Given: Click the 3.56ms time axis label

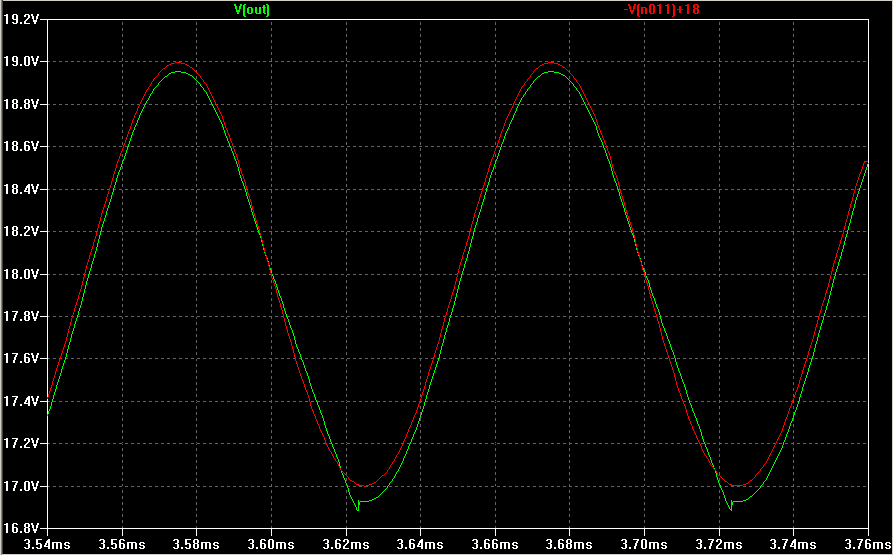Looking at the screenshot, I should click(x=122, y=544).
